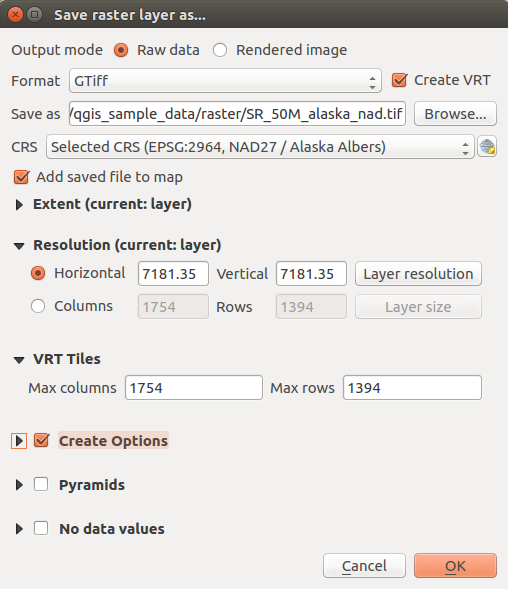Open the CRS selector globe icon
Image resolution: width=508 pixels, height=589 pixels.
[487, 146]
